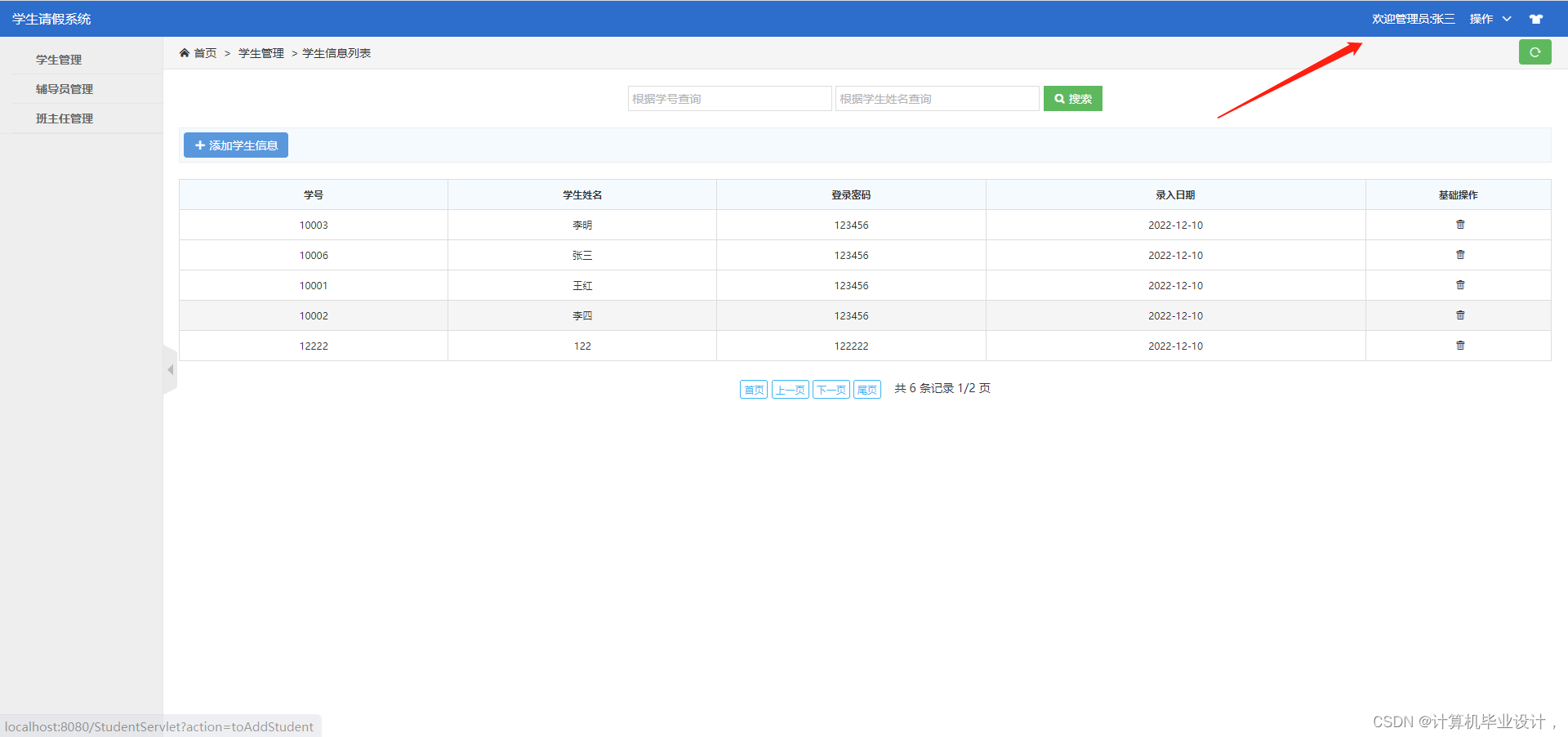This screenshot has width=1568, height=737.
Task: Delete student 10001 with trash icon
Action: coord(1460,285)
